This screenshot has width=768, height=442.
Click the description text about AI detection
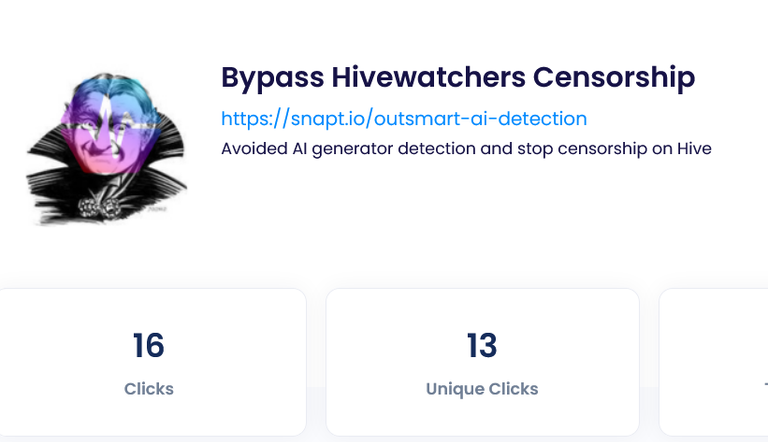[466, 148]
